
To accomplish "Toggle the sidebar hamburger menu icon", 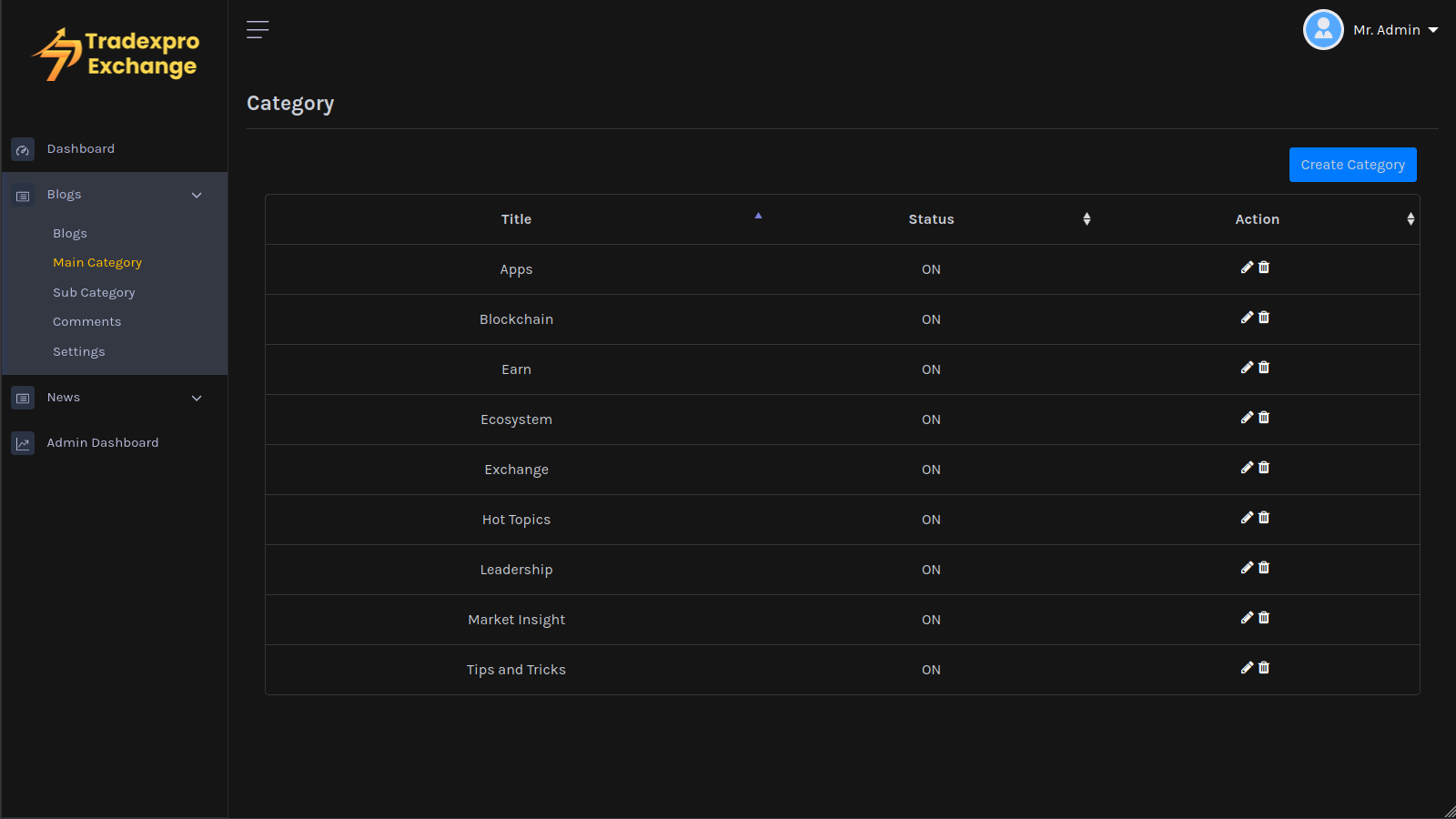I will 258,30.
